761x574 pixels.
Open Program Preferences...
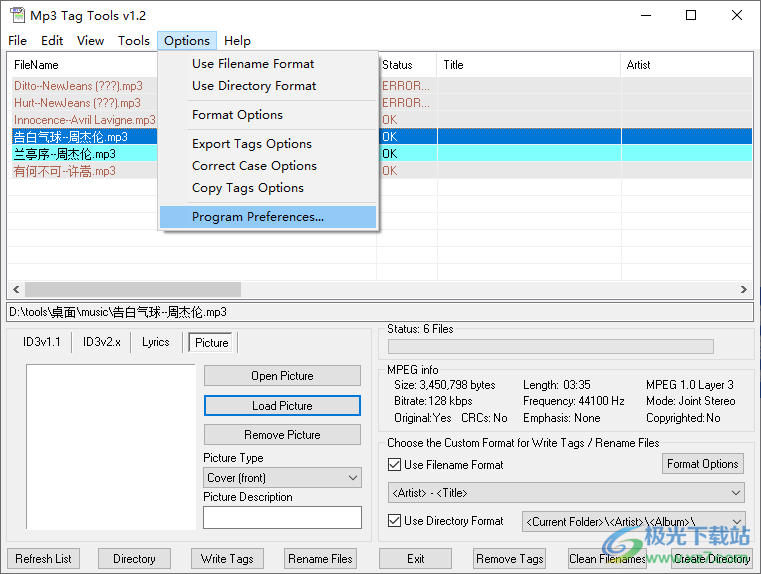pos(268,217)
